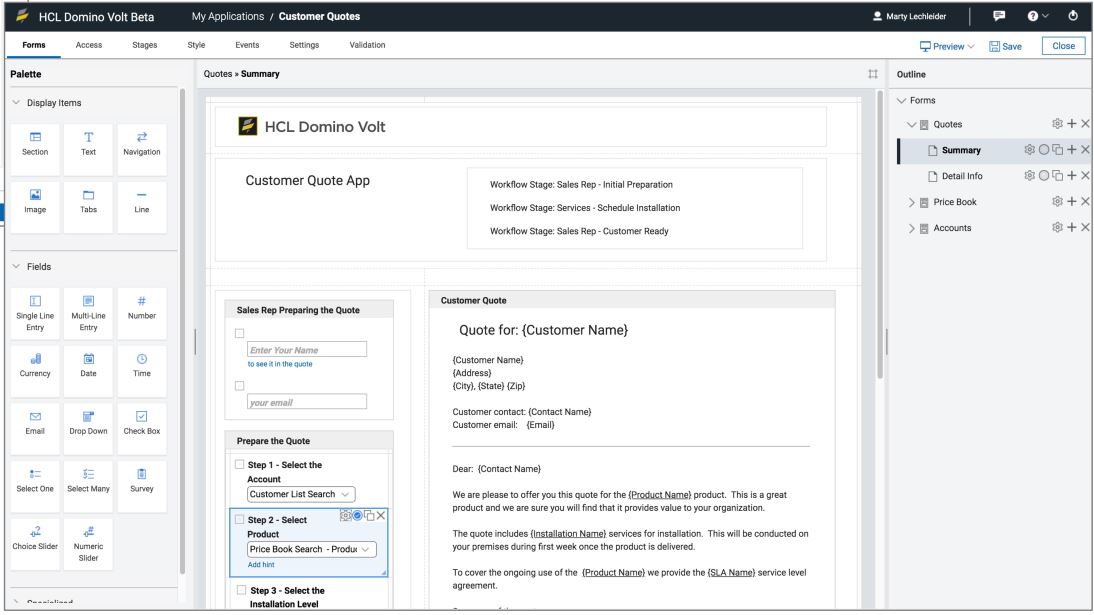Click the Close button
Screen dimensions: 1094x615
1063,45
